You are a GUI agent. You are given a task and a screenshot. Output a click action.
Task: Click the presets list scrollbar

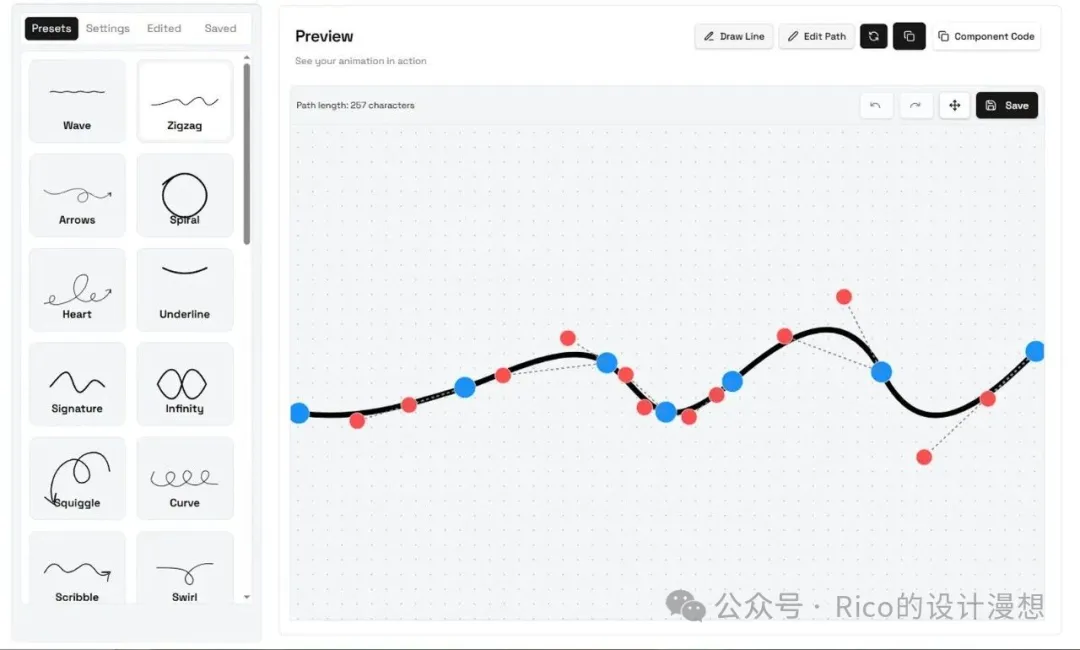247,150
